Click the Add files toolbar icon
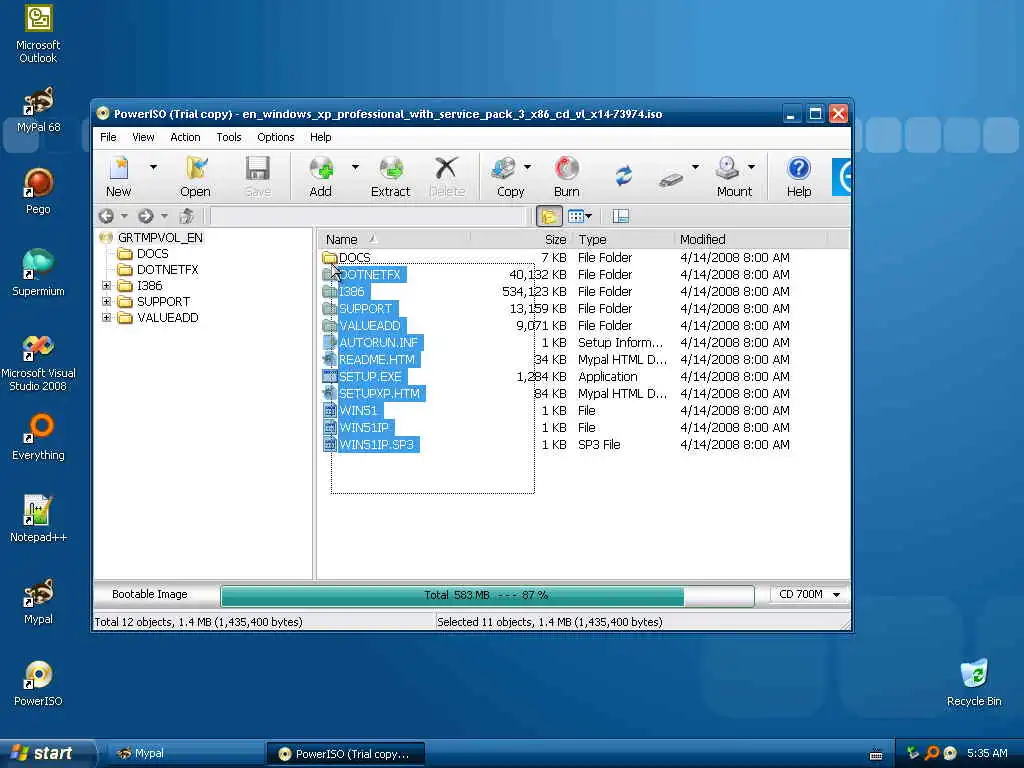1024x768 pixels. [321, 176]
